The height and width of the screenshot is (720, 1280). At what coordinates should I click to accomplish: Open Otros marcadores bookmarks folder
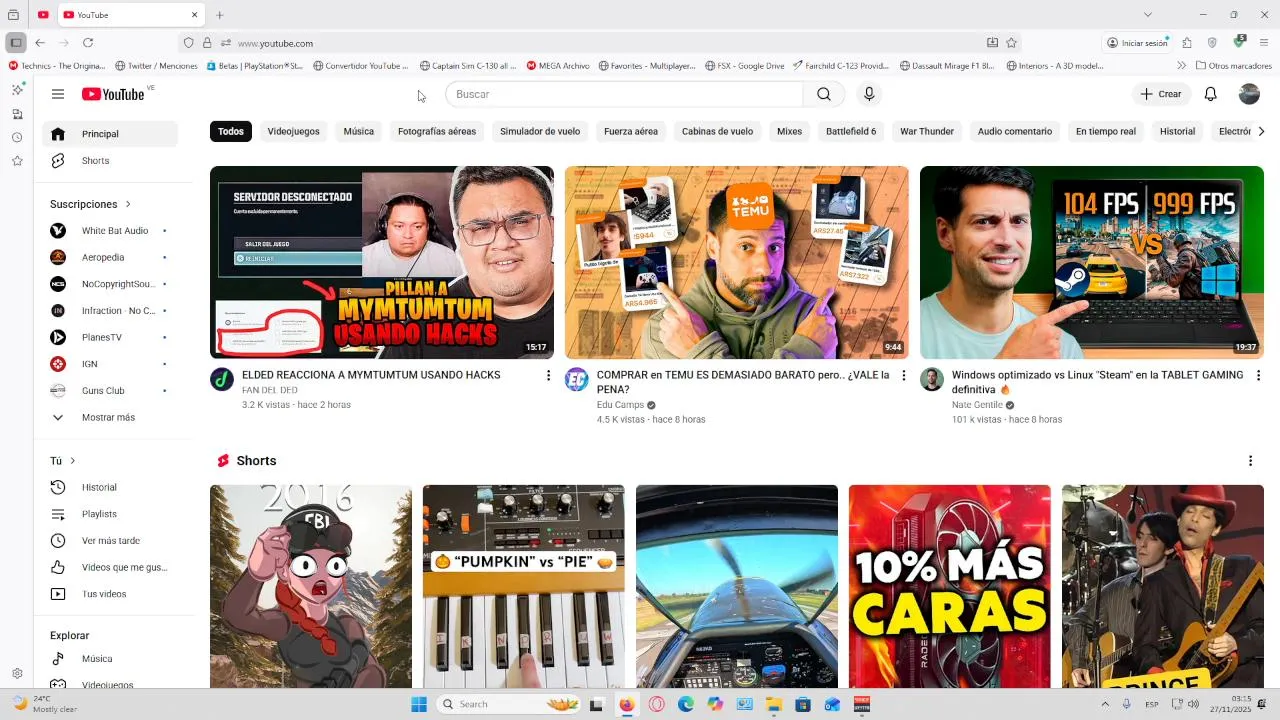point(1233,66)
